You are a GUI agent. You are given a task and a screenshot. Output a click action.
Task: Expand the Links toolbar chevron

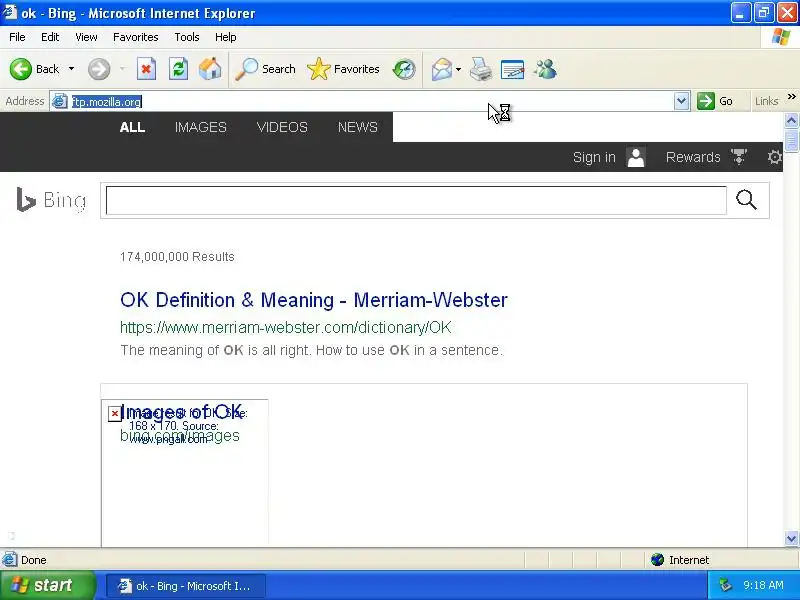pyautogui.click(x=791, y=97)
